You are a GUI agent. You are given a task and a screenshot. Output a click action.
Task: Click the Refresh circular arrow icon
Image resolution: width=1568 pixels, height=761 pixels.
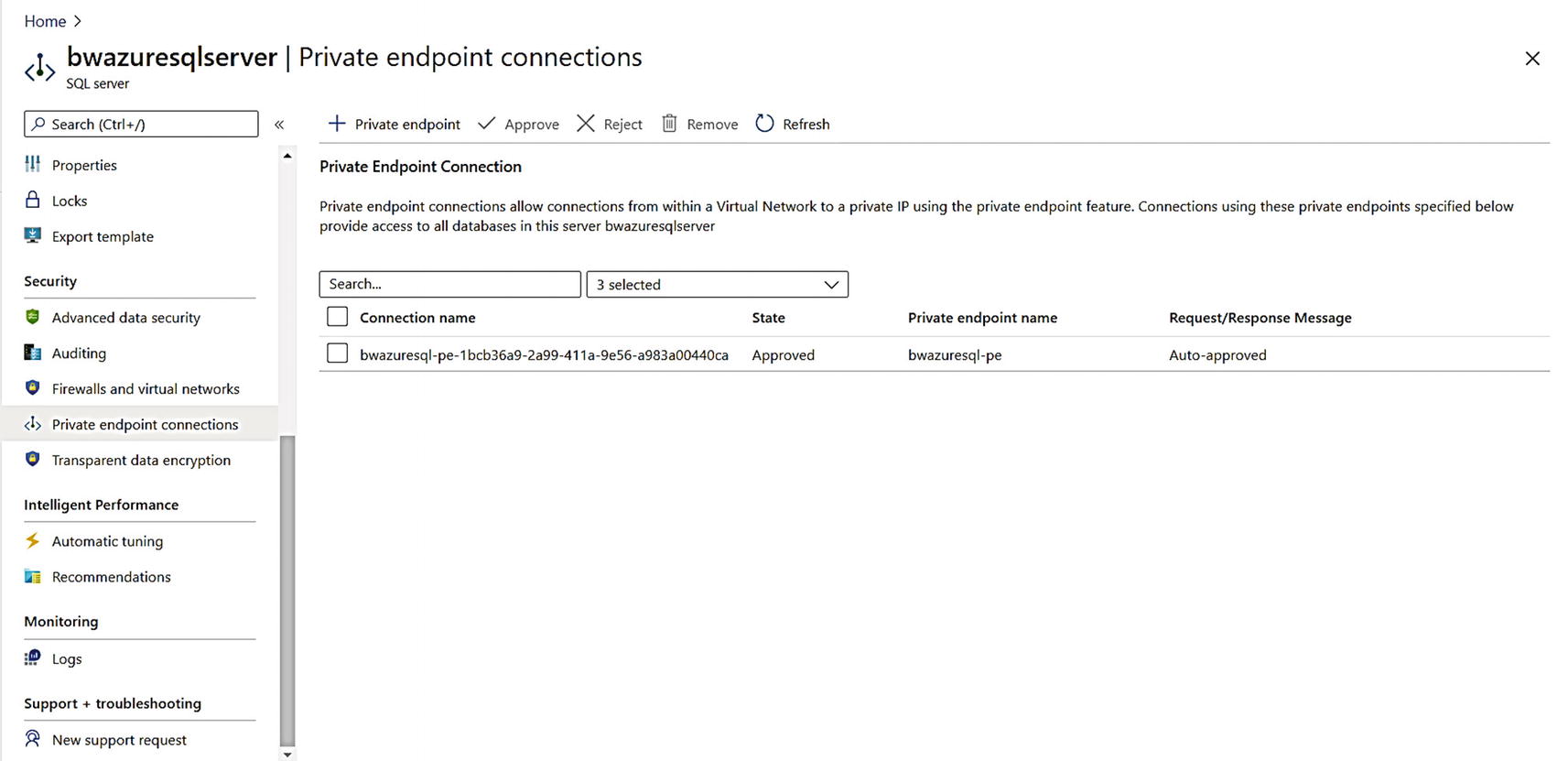(765, 123)
